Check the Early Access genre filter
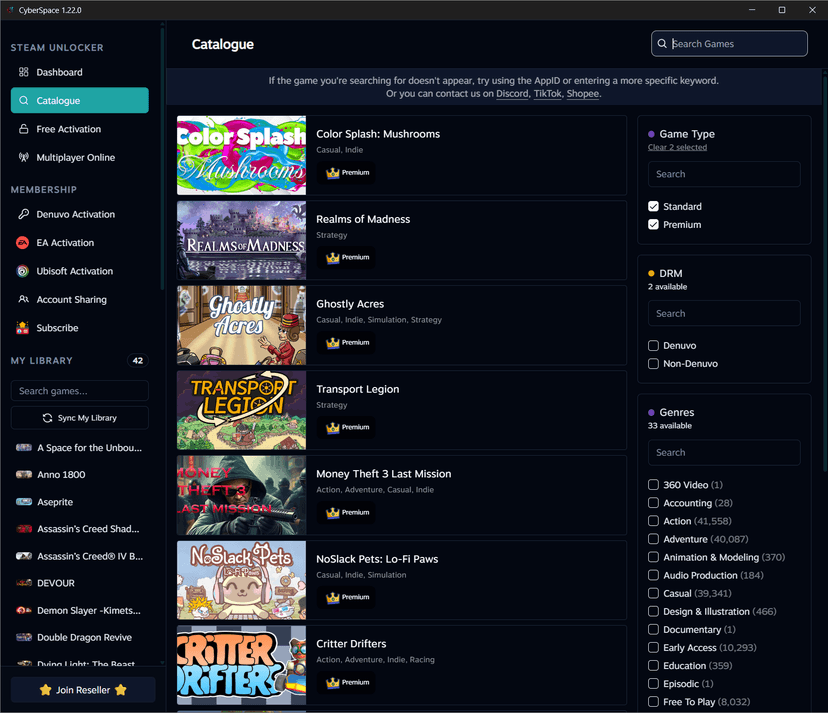Viewport: 828px width, 713px height. (x=653, y=648)
